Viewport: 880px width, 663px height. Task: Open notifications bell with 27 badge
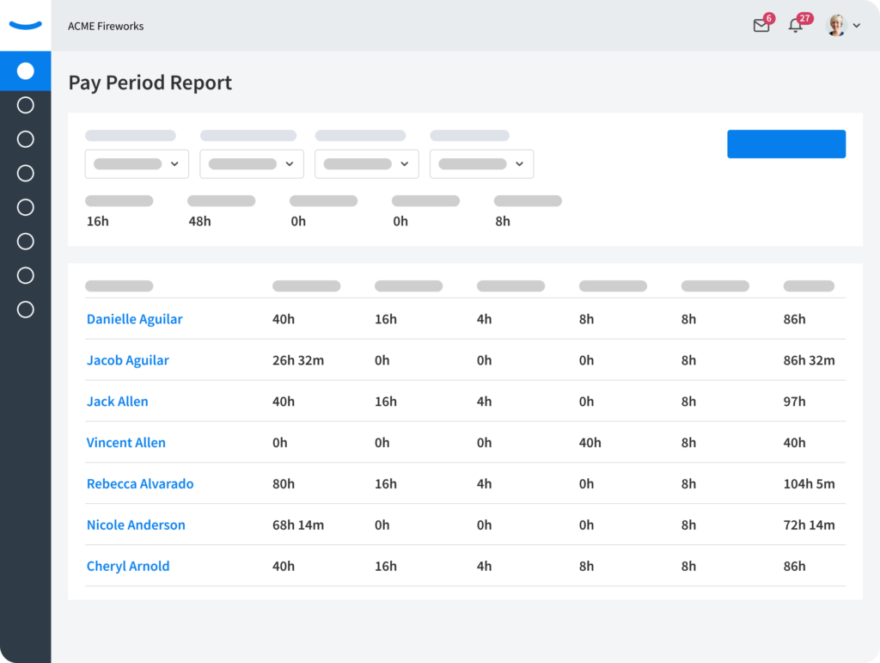coord(796,25)
